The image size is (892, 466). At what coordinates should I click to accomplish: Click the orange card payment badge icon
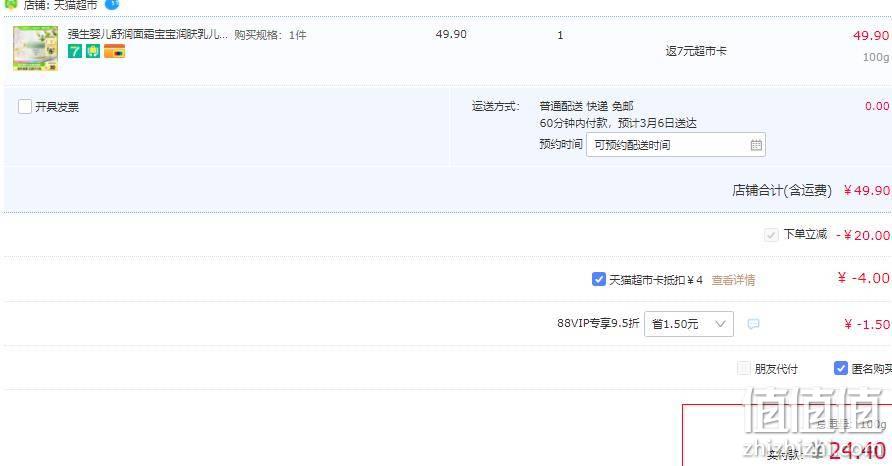coord(114,51)
